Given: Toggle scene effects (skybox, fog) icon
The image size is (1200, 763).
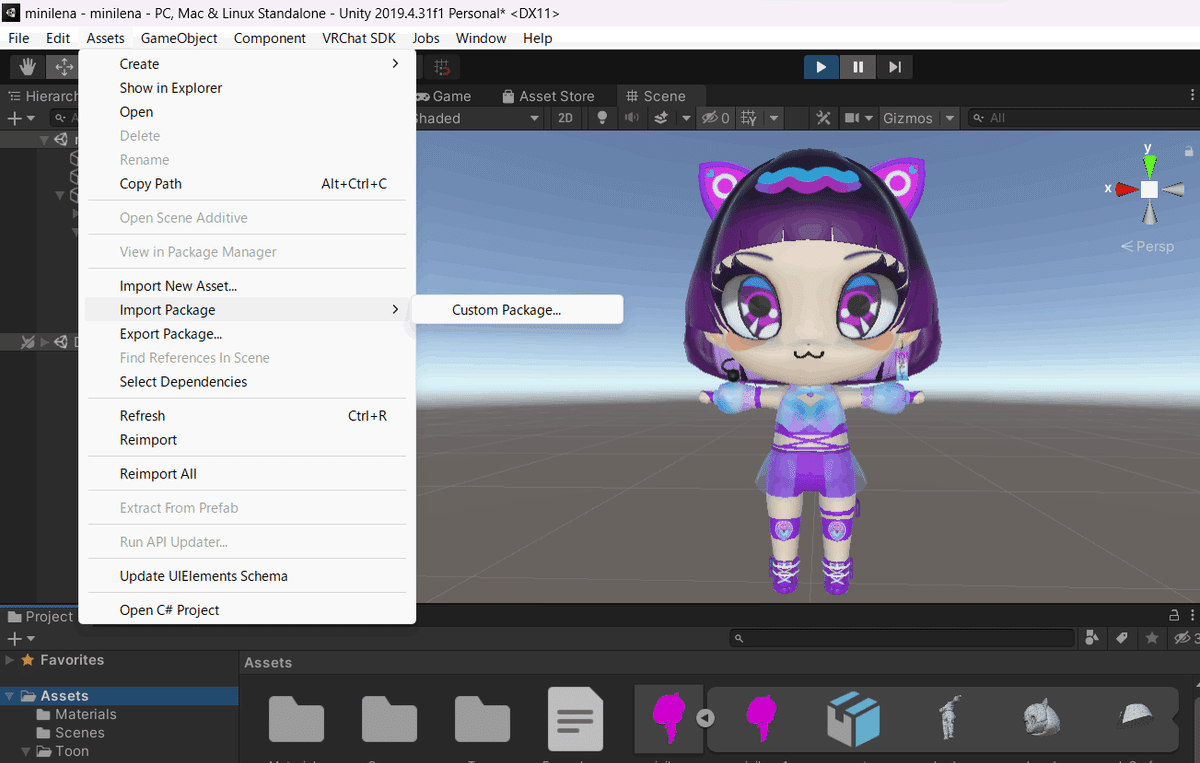Looking at the screenshot, I should 660,118.
